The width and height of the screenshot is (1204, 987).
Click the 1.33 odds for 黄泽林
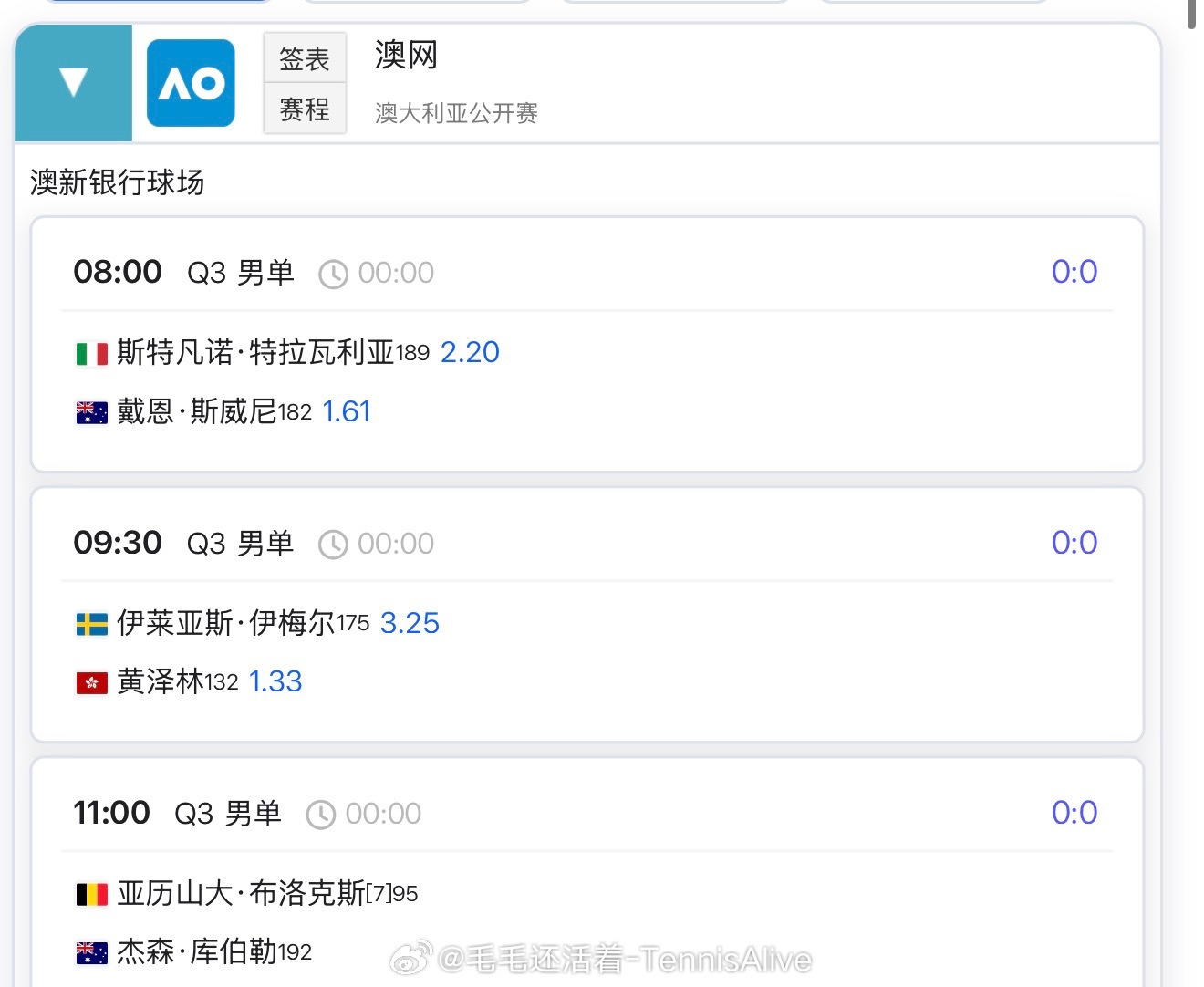(275, 681)
